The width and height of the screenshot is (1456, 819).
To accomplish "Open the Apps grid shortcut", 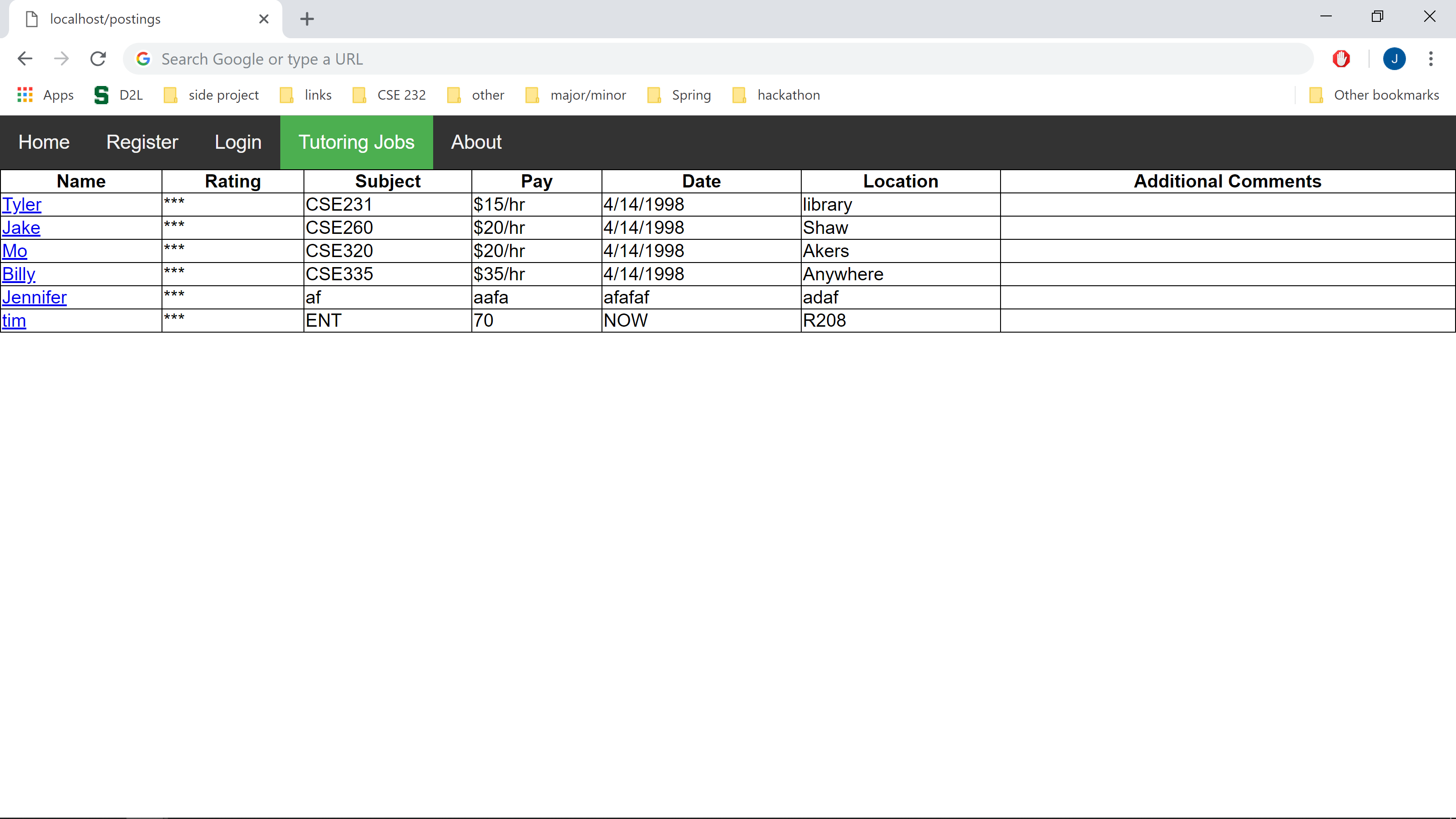I will click(46, 95).
